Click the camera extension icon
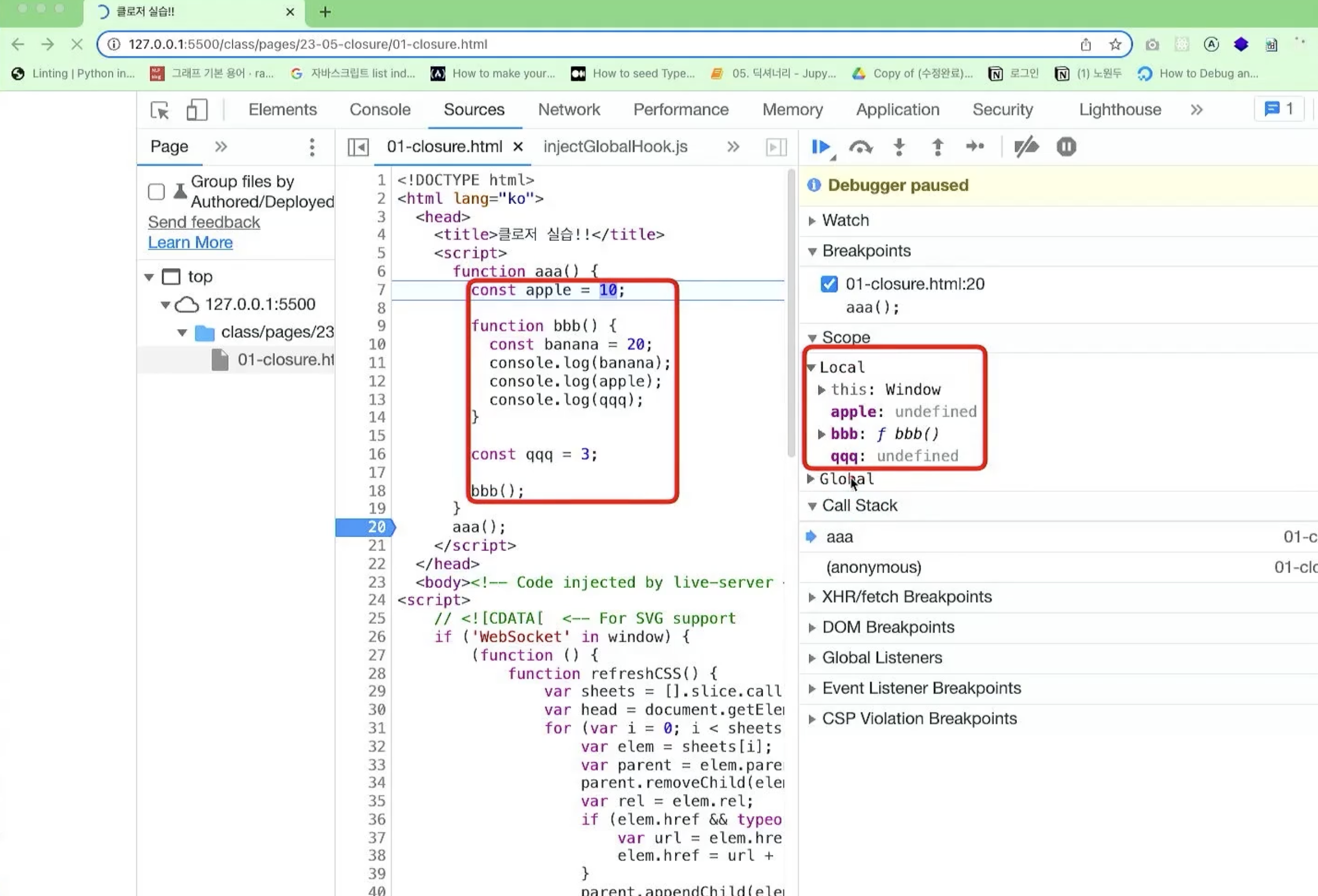 (x=1152, y=44)
